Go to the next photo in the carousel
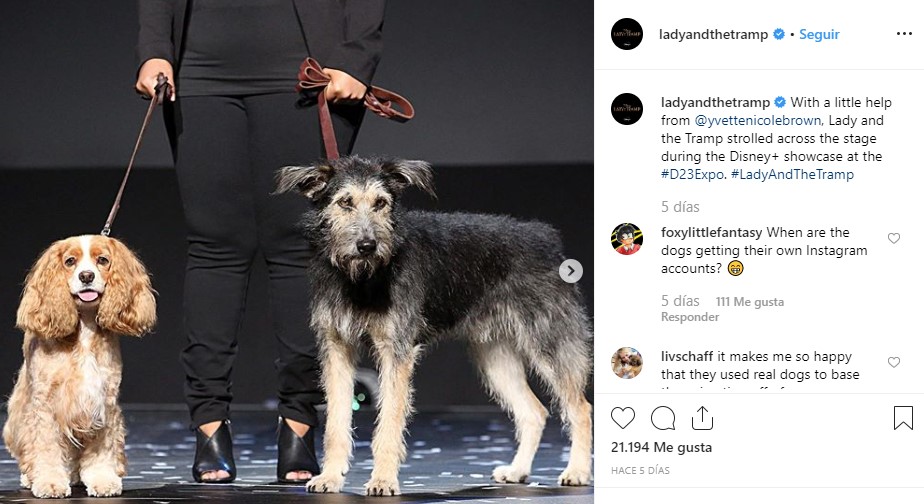Viewport: 924px width, 504px height. pyautogui.click(x=570, y=271)
